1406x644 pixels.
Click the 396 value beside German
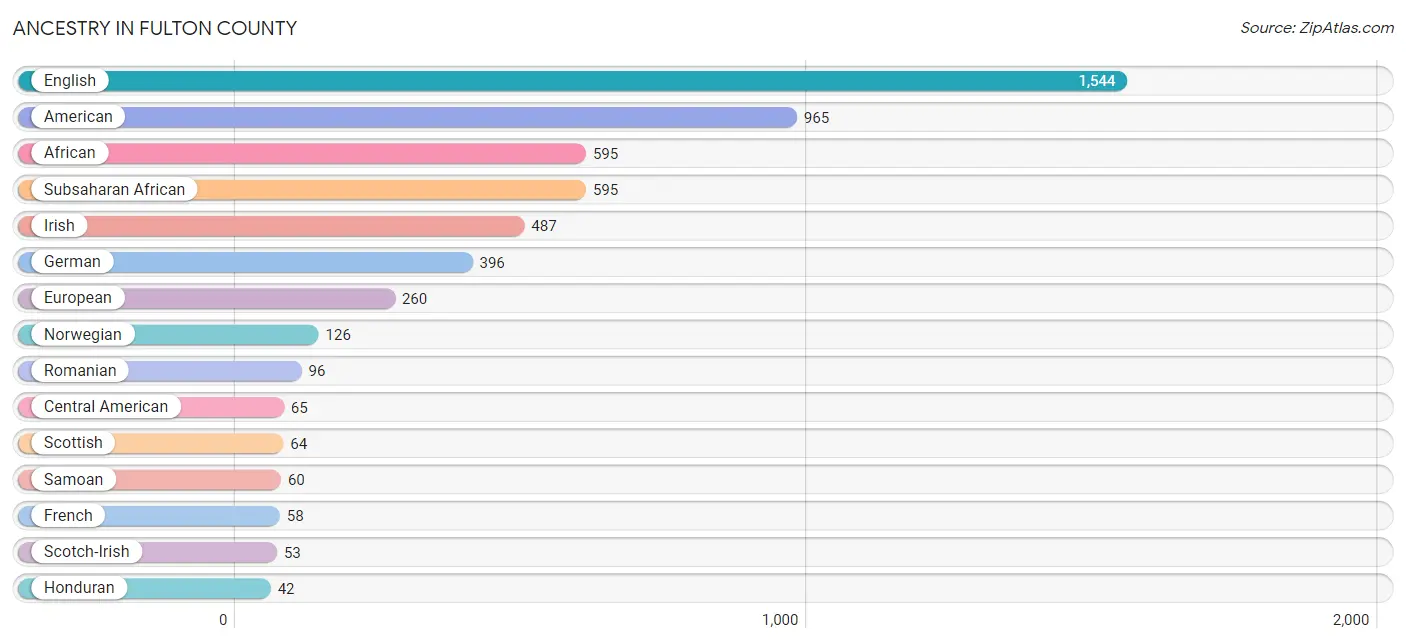point(492,263)
